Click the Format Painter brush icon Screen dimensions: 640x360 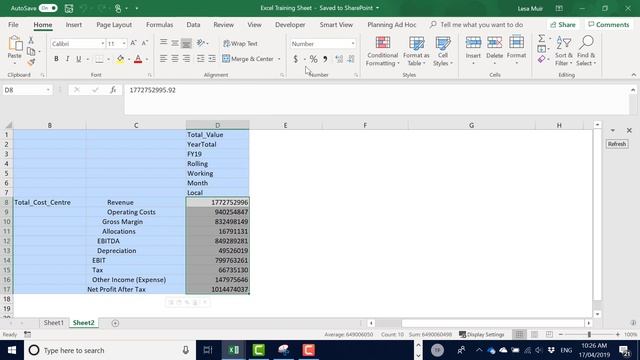[31, 62]
